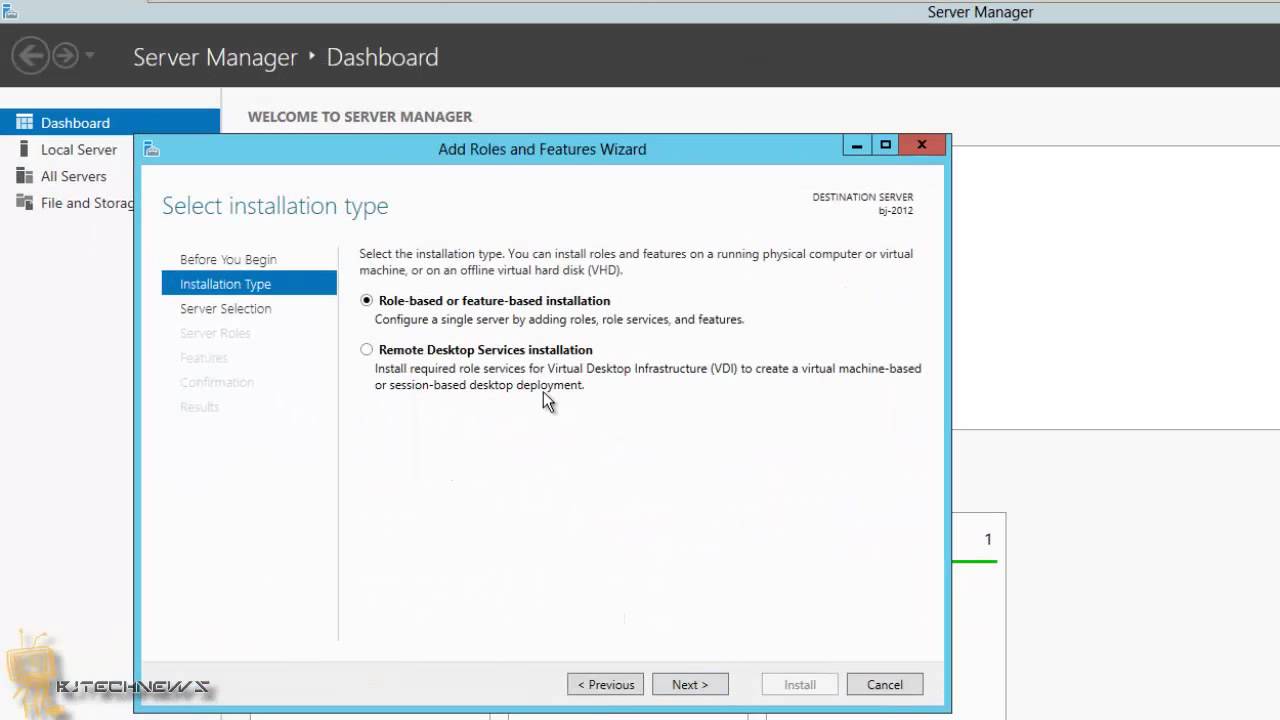Click the WELCOME TO SERVER MANAGER heading
The image size is (1280, 720).
click(x=360, y=117)
